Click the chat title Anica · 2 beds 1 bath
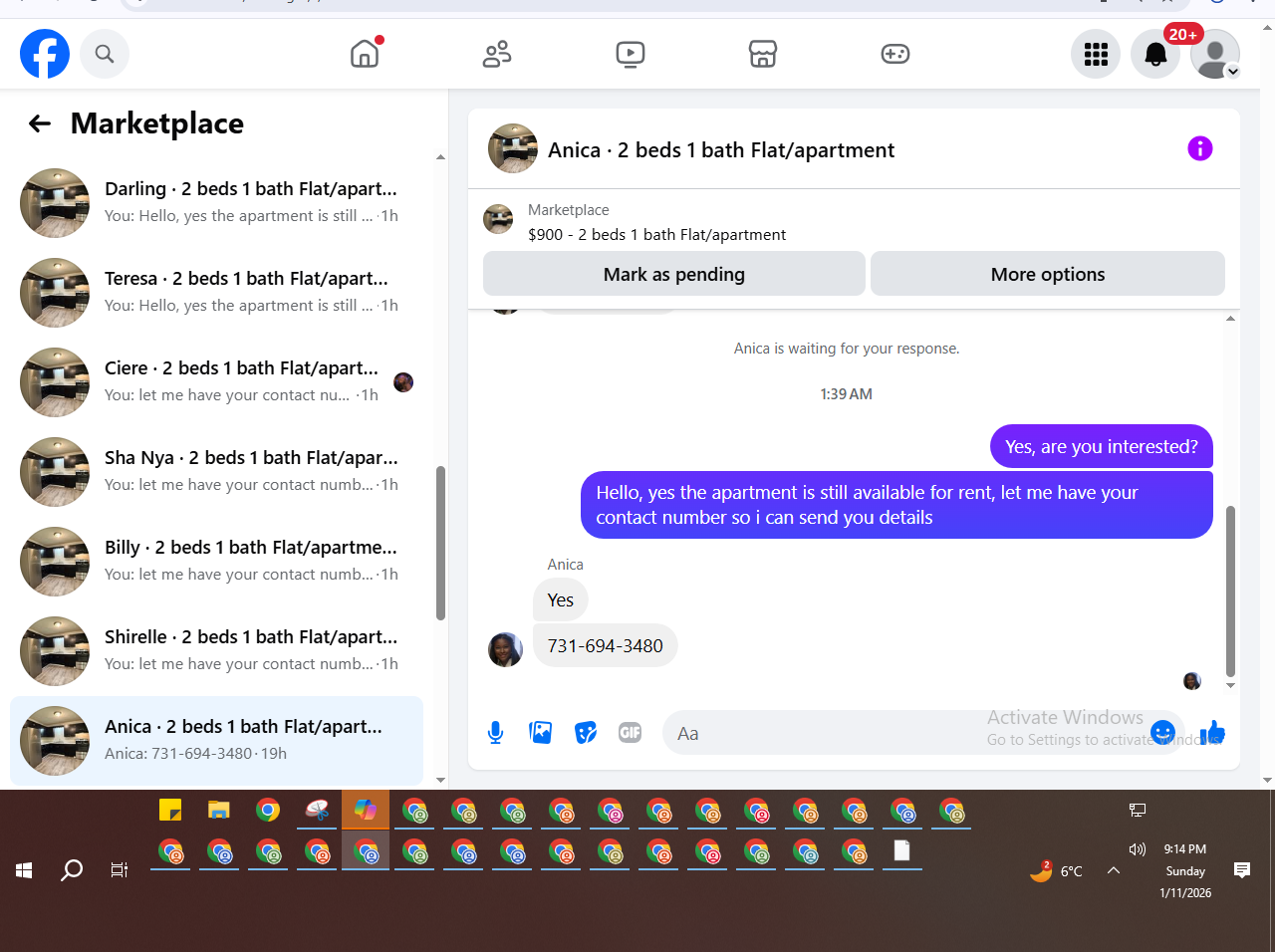Screen dimensions: 1275x952 [x=721, y=150]
